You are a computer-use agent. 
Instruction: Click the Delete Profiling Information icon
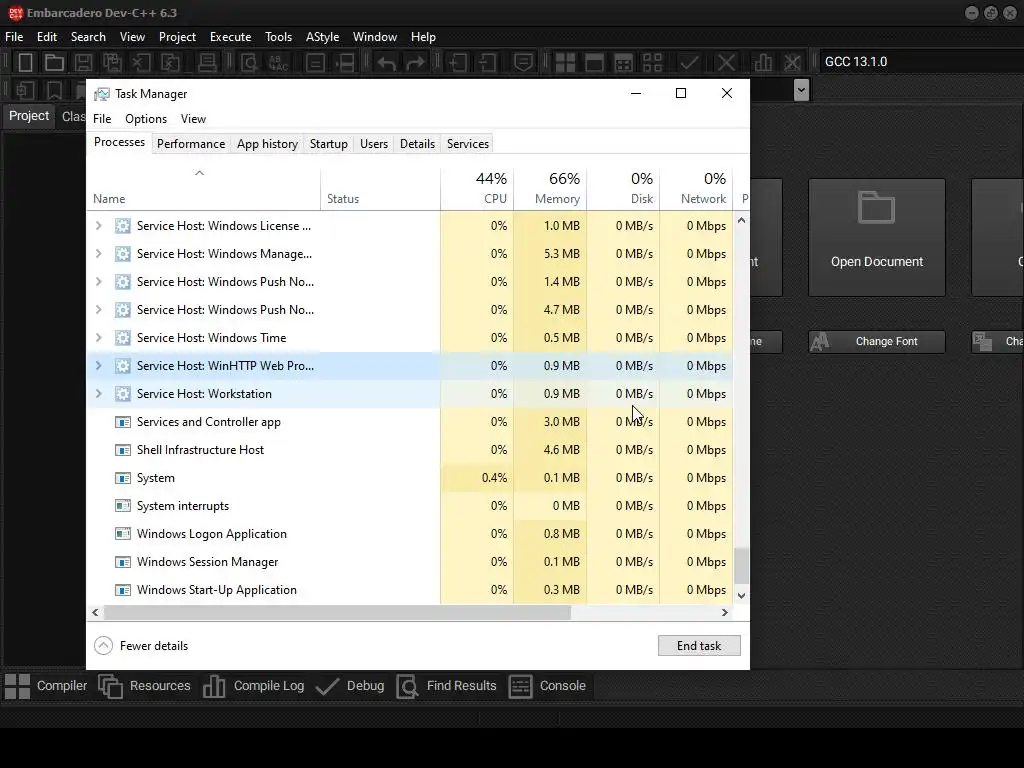click(792, 63)
